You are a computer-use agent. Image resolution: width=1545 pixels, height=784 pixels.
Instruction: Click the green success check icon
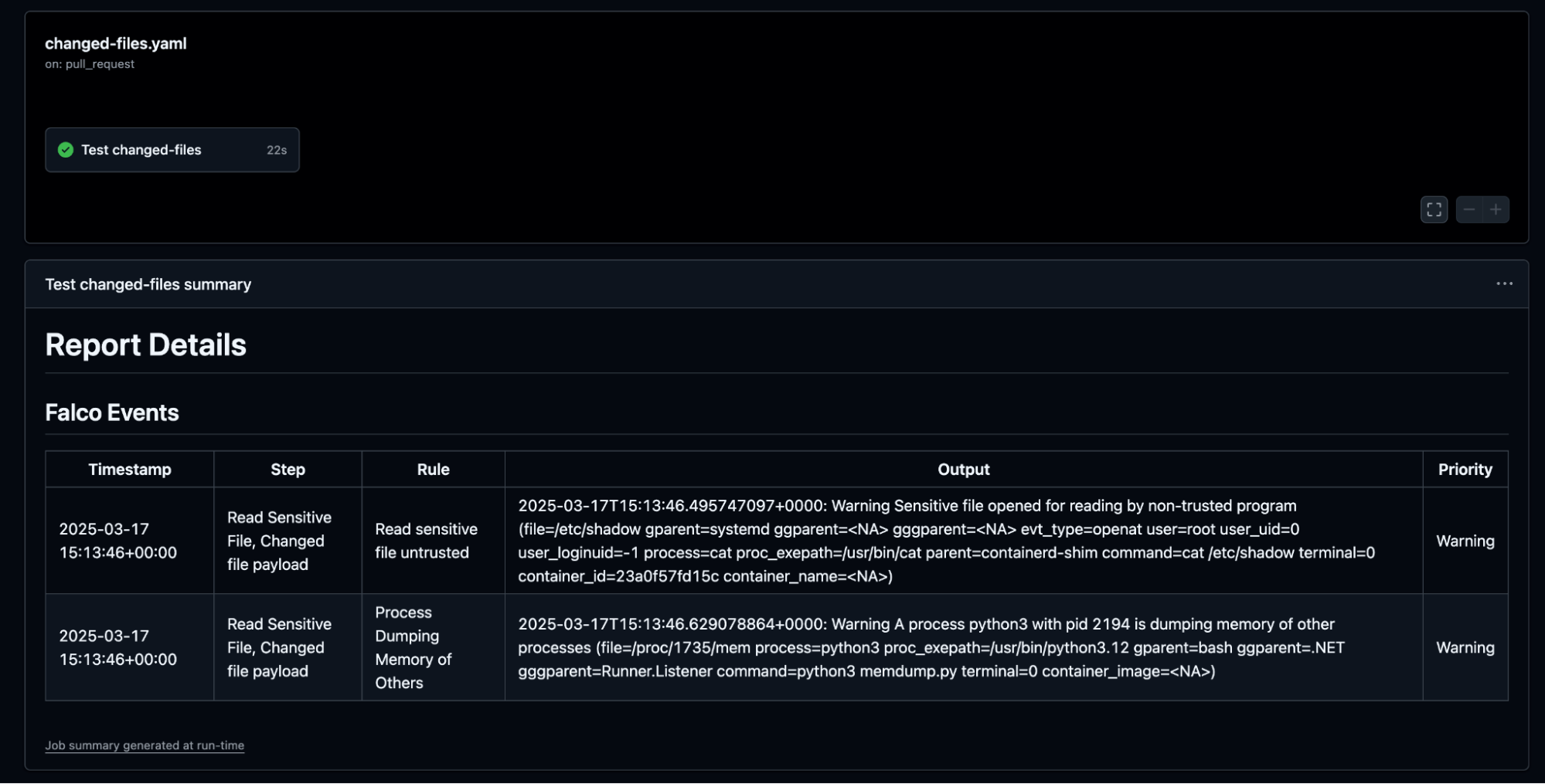coord(66,150)
